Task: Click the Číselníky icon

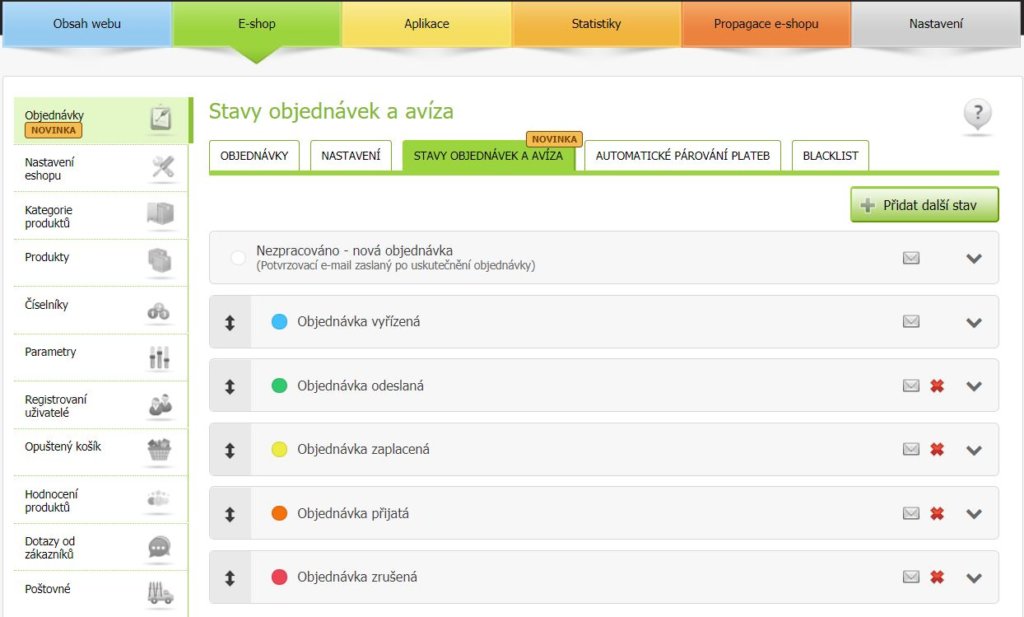Action: 159,311
